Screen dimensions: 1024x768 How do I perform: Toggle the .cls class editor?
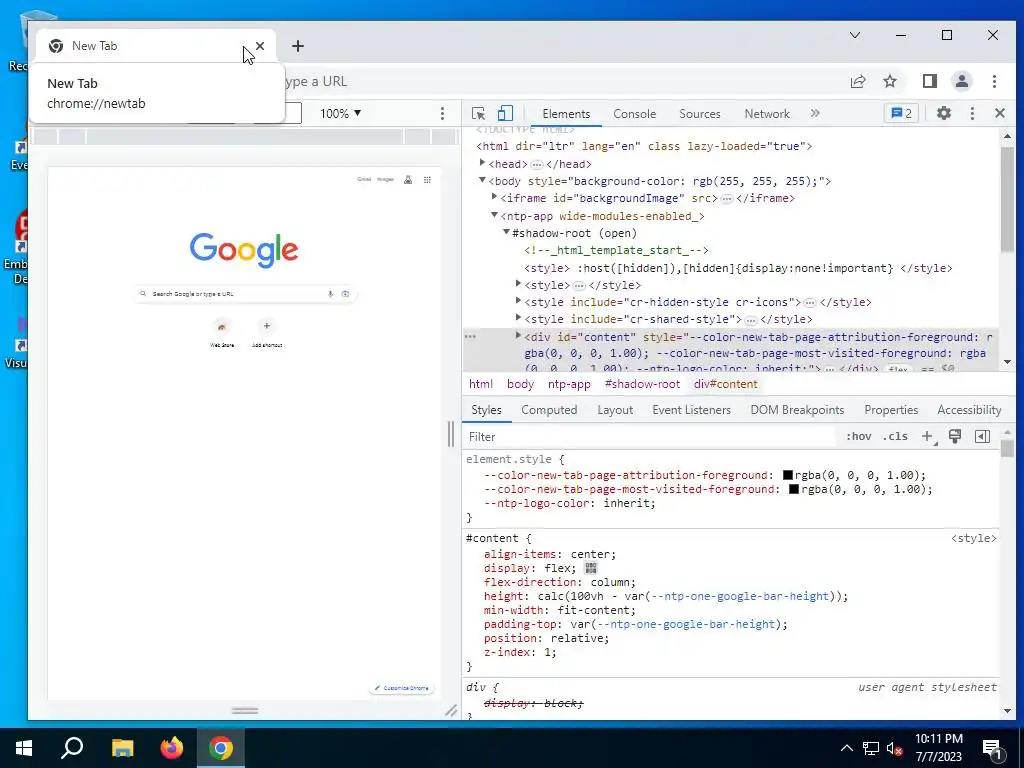895,436
